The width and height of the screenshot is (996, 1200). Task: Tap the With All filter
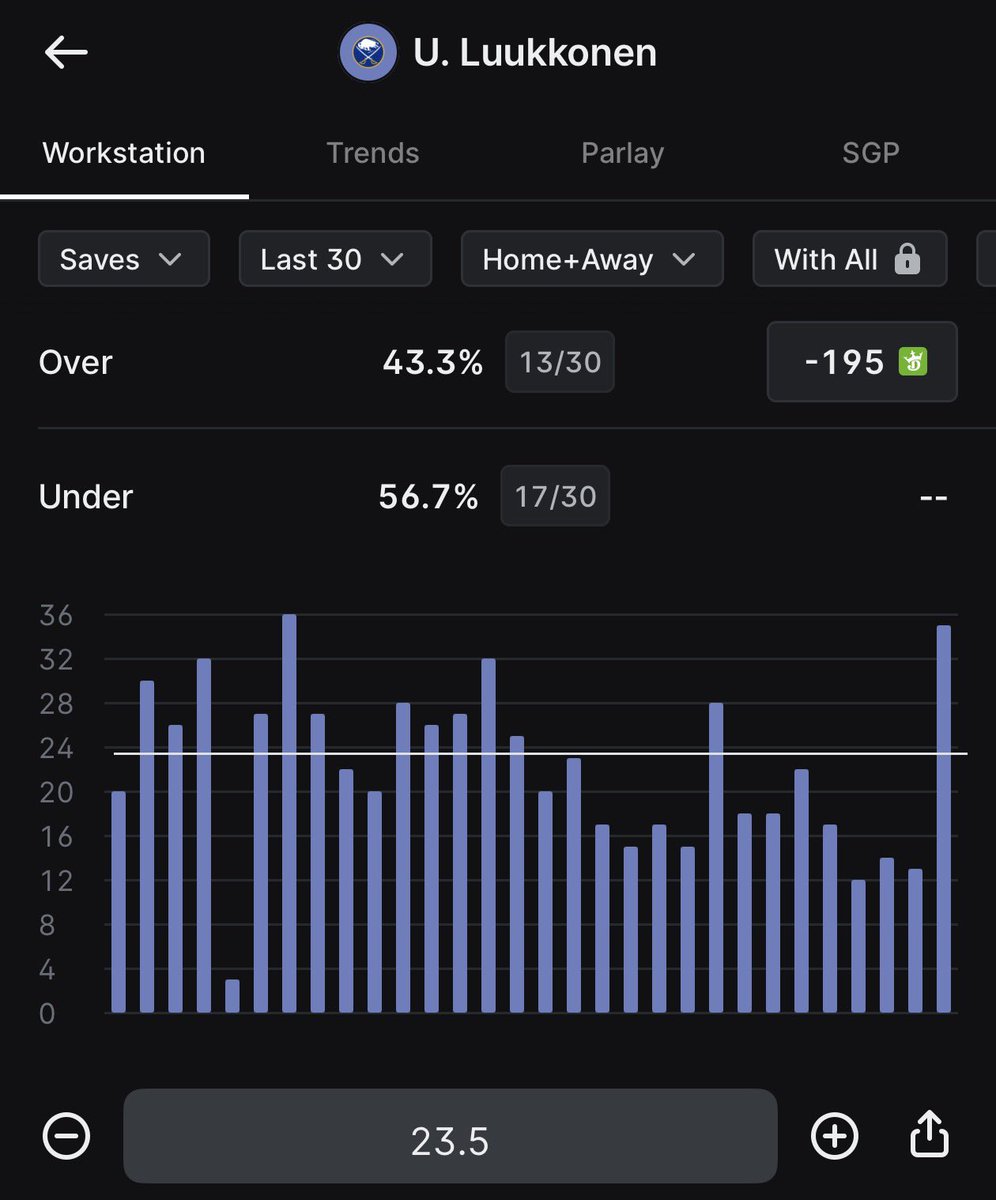point(850,259)
